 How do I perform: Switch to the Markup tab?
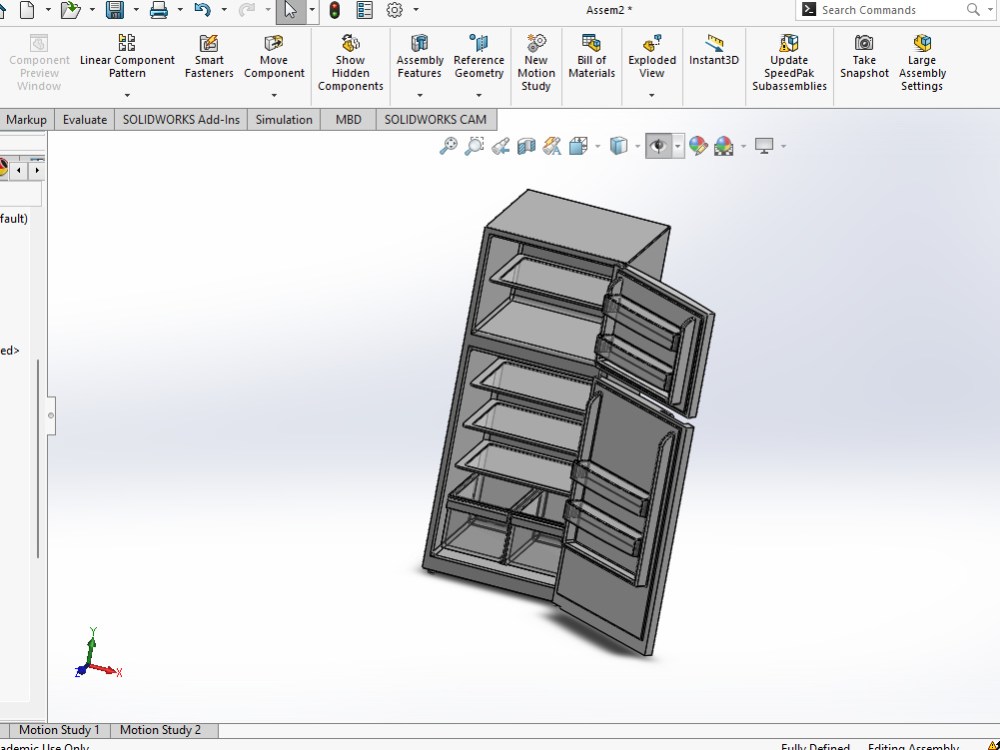coord(26,120)
